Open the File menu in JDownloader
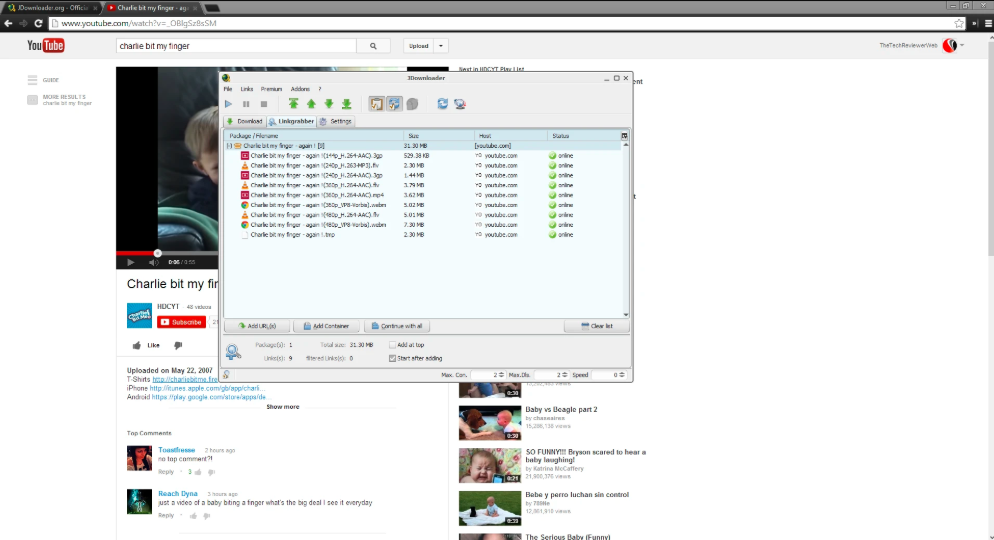Image resolution: width=994 pixels, height=540 pixels. tap(228, 89)
